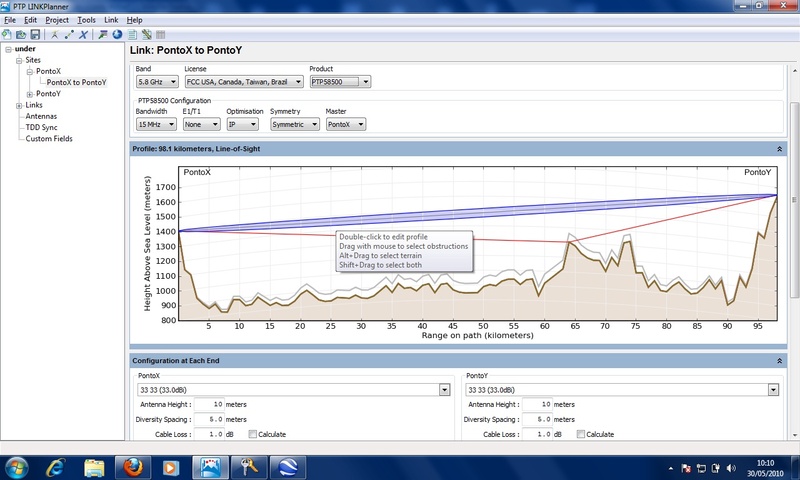Open the Tools menu
Viewport: 800px width, 480px height.
click(87, 19)
